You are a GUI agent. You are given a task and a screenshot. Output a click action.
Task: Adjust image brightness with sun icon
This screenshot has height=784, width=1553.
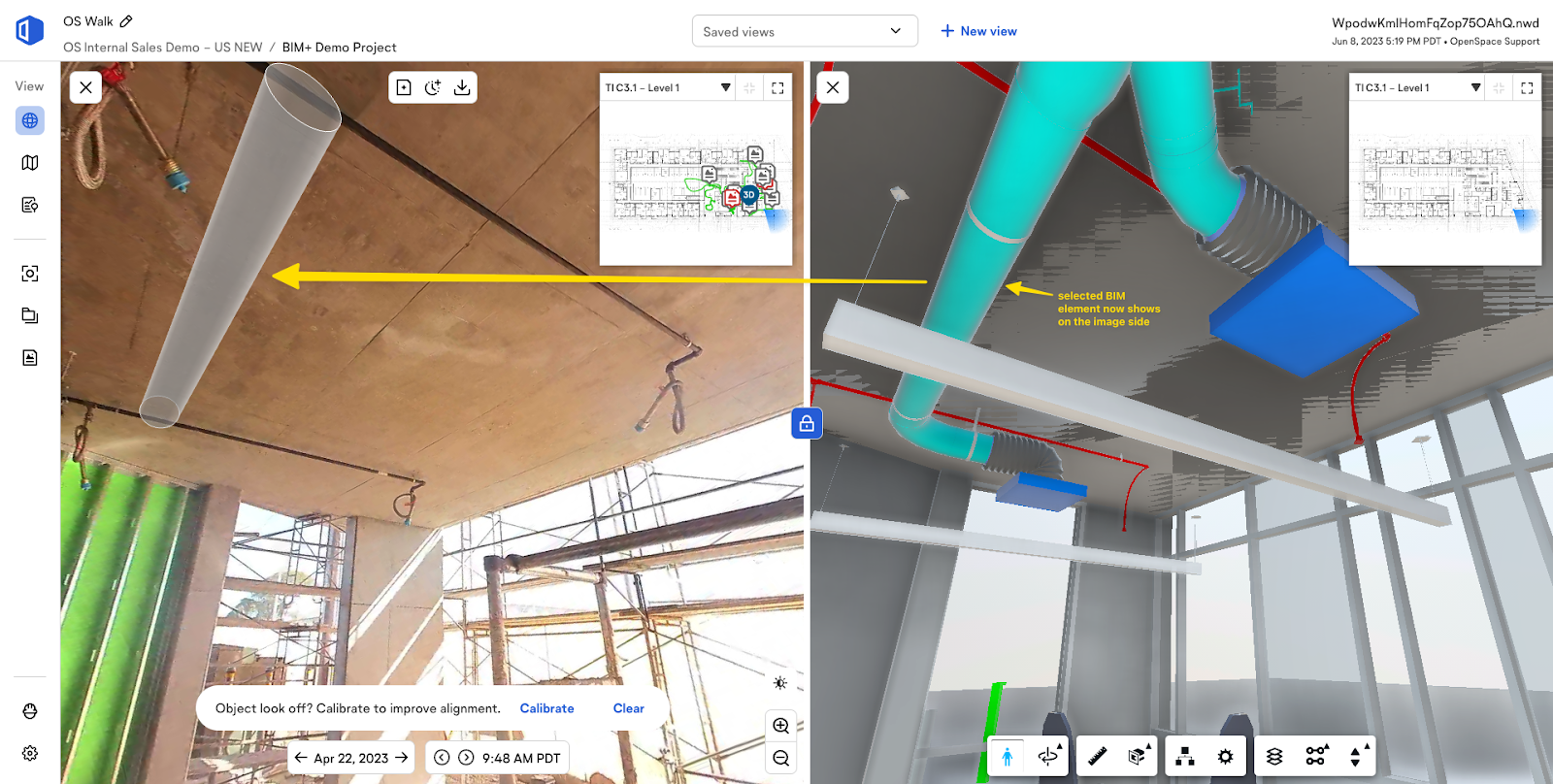(780, 683)
